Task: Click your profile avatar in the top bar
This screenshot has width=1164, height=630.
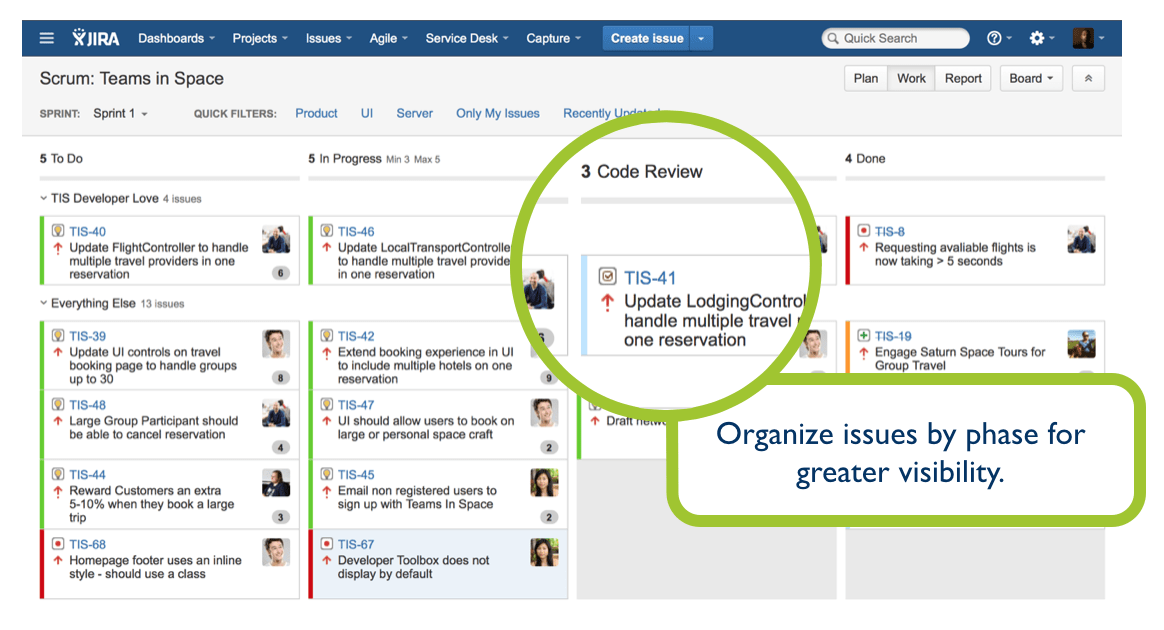Action: click(1083, 37)
